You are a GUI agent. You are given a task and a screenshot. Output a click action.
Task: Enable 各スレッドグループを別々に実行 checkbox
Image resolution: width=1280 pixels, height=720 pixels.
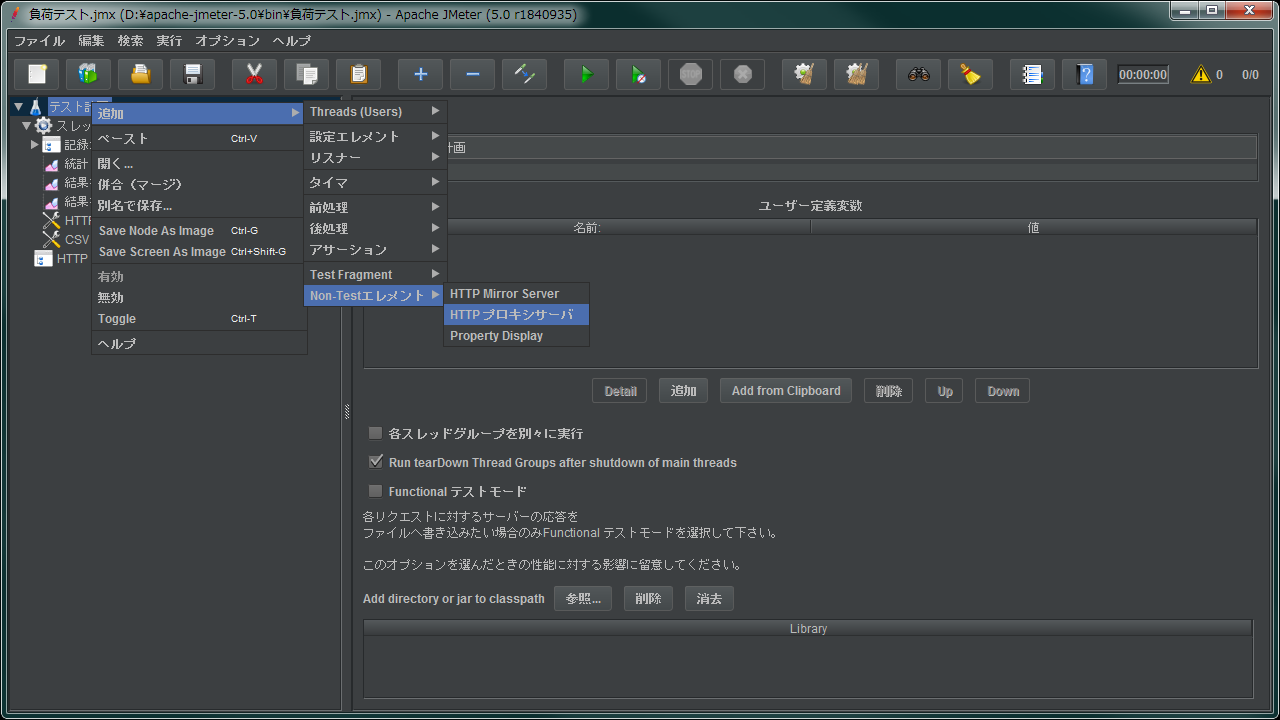point(375,432)
